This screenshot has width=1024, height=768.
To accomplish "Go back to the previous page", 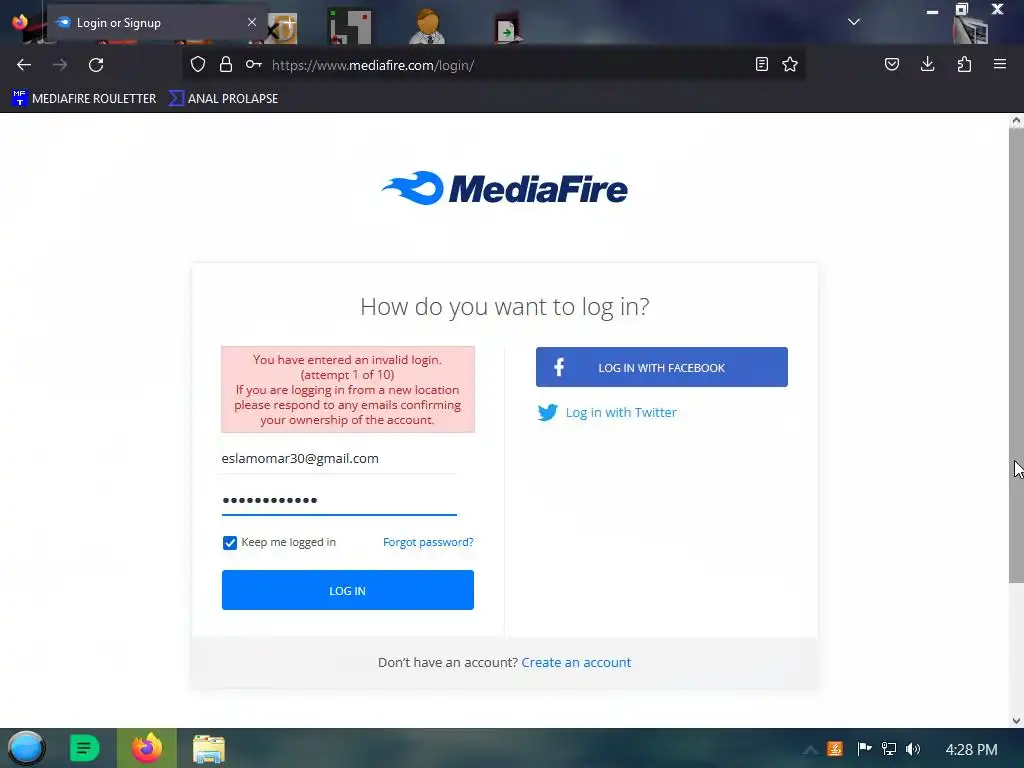I will 24,65.
